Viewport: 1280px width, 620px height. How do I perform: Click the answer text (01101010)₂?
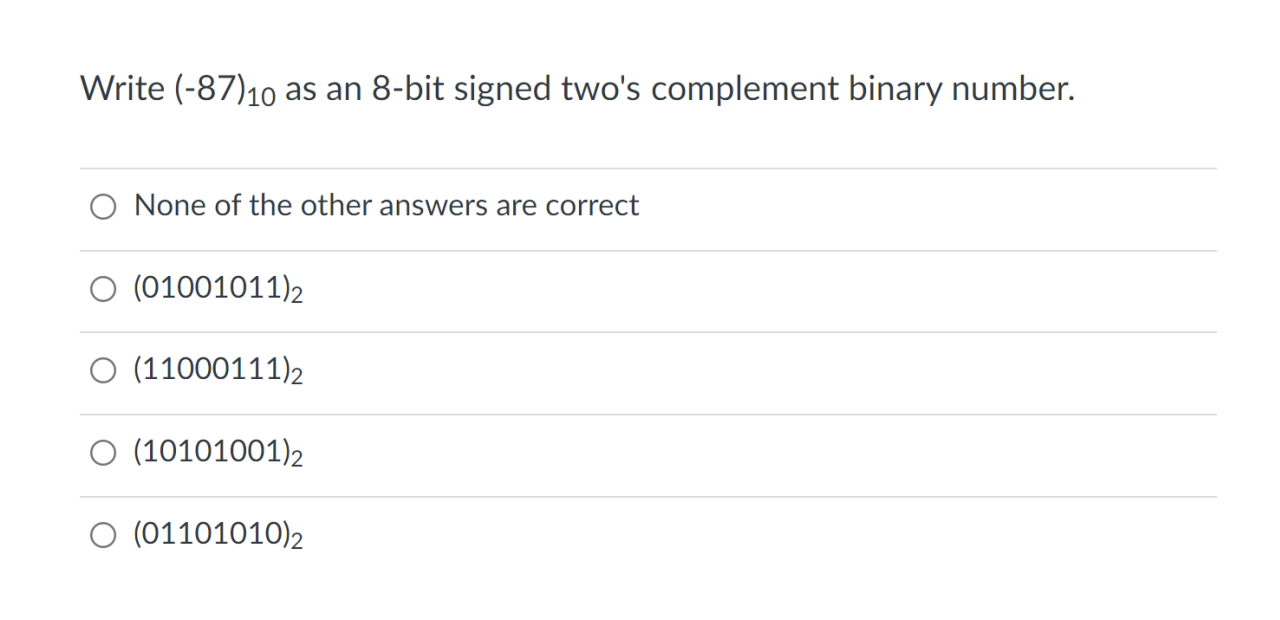[x=218, y=534]
